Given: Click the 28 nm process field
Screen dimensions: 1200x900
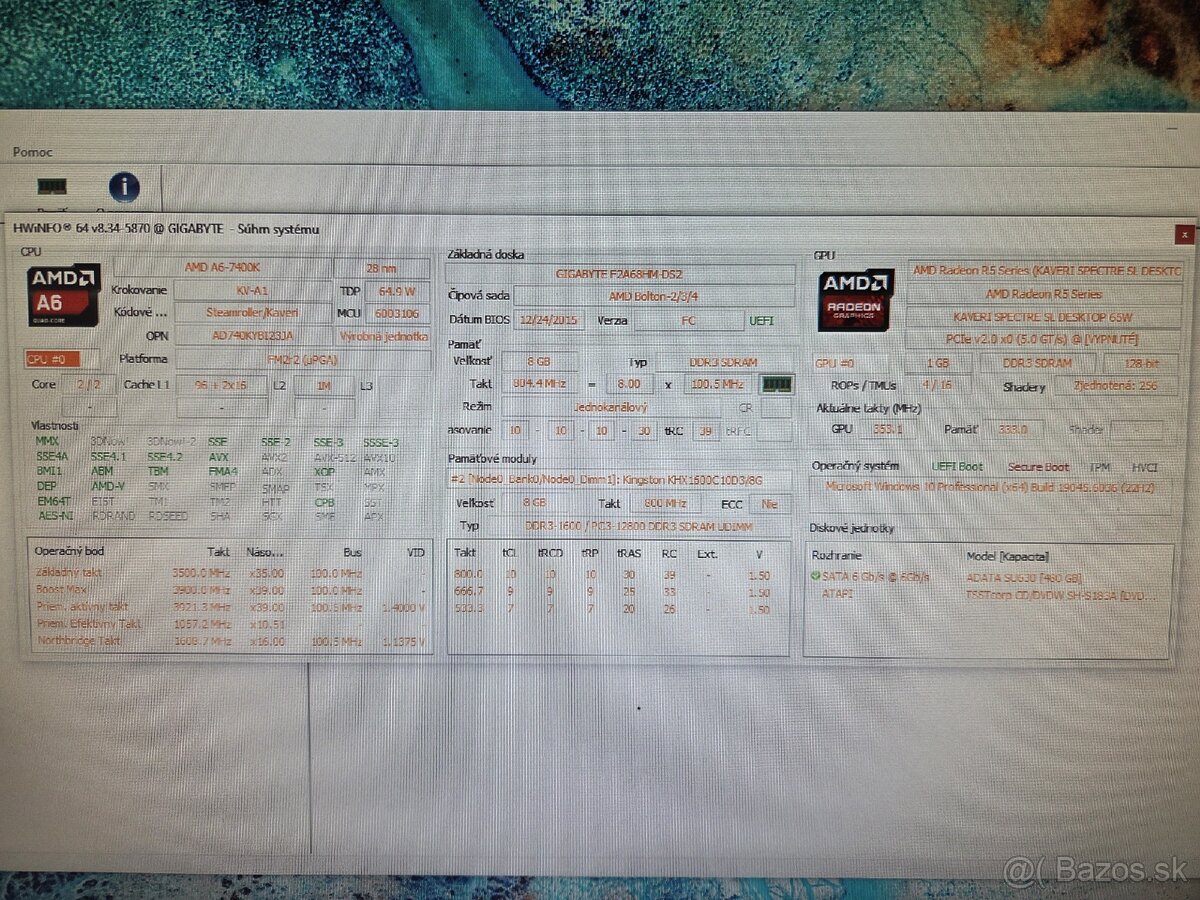Looking at the screenshot, I should click(382, 267).
